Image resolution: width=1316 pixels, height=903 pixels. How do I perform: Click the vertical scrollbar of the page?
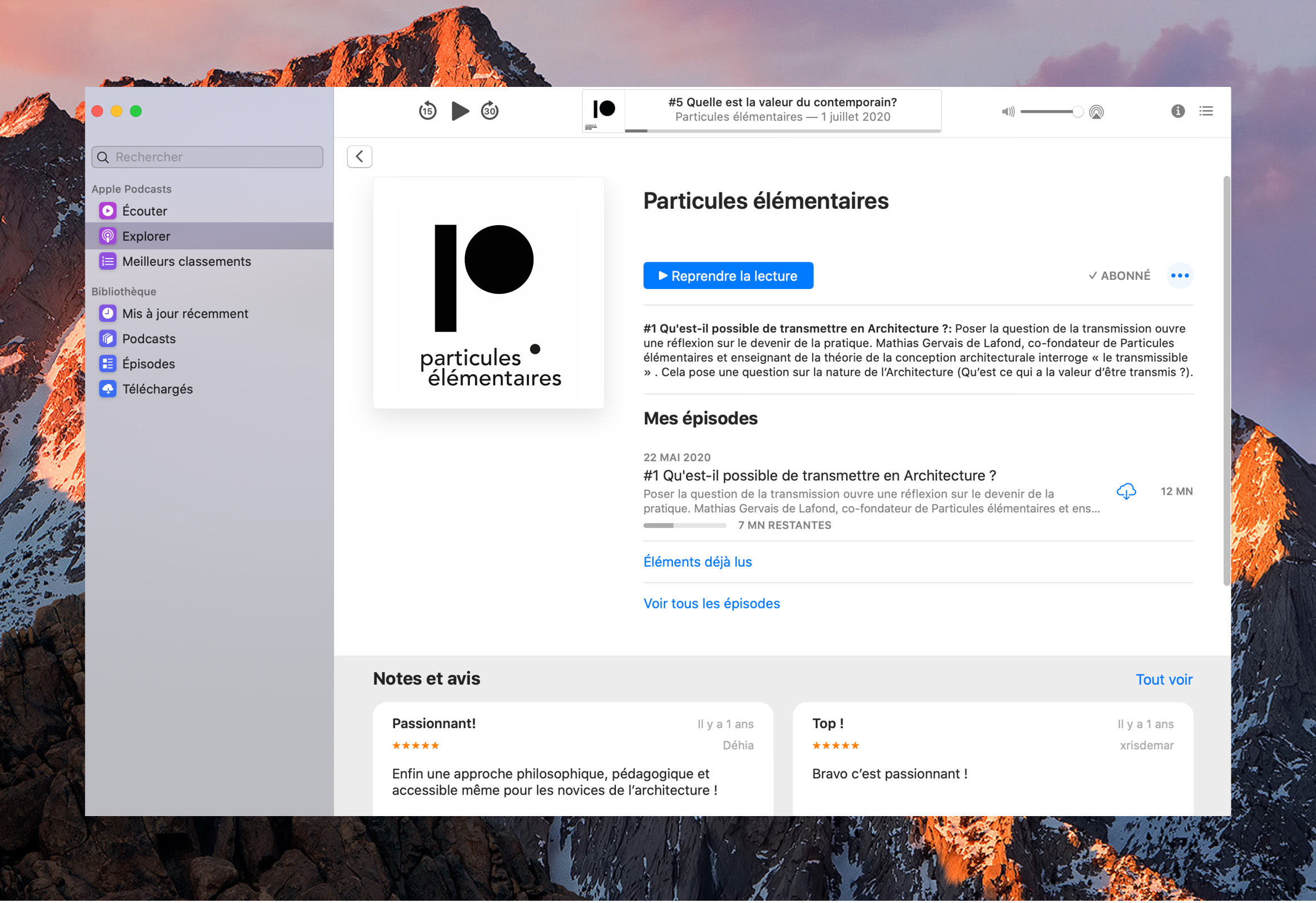pyautogui.click(x=1226, y=382)
